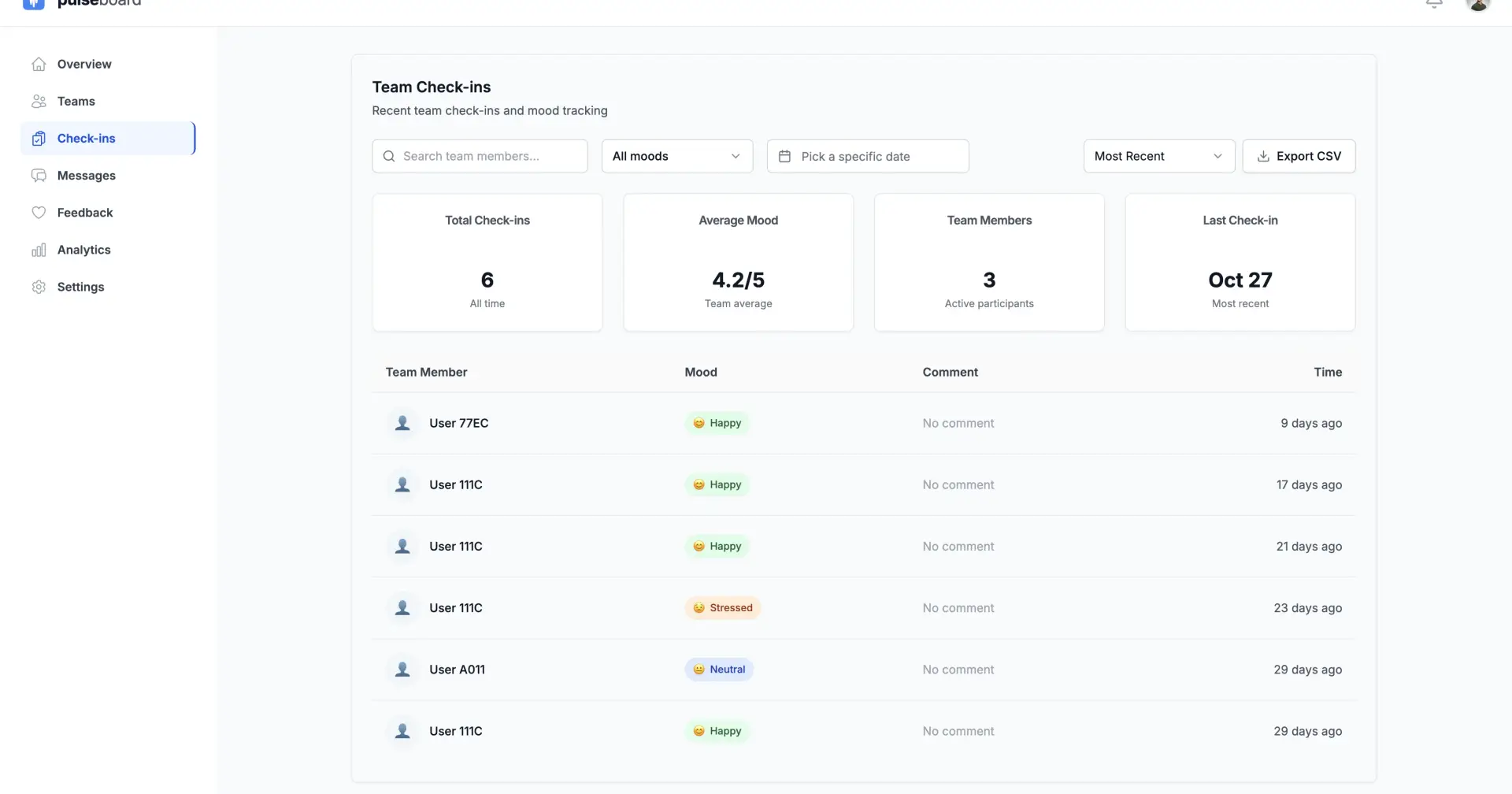The height and width of the screenshot is (794, 1512).
Task: Click the Analytics bar chart icon
Action: [x=39, y=250]
